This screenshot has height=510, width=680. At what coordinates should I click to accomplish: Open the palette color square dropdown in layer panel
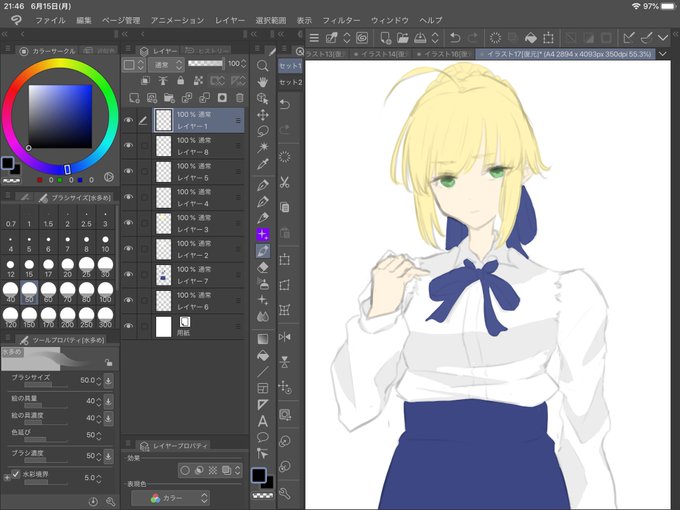[x=133, y=65]
